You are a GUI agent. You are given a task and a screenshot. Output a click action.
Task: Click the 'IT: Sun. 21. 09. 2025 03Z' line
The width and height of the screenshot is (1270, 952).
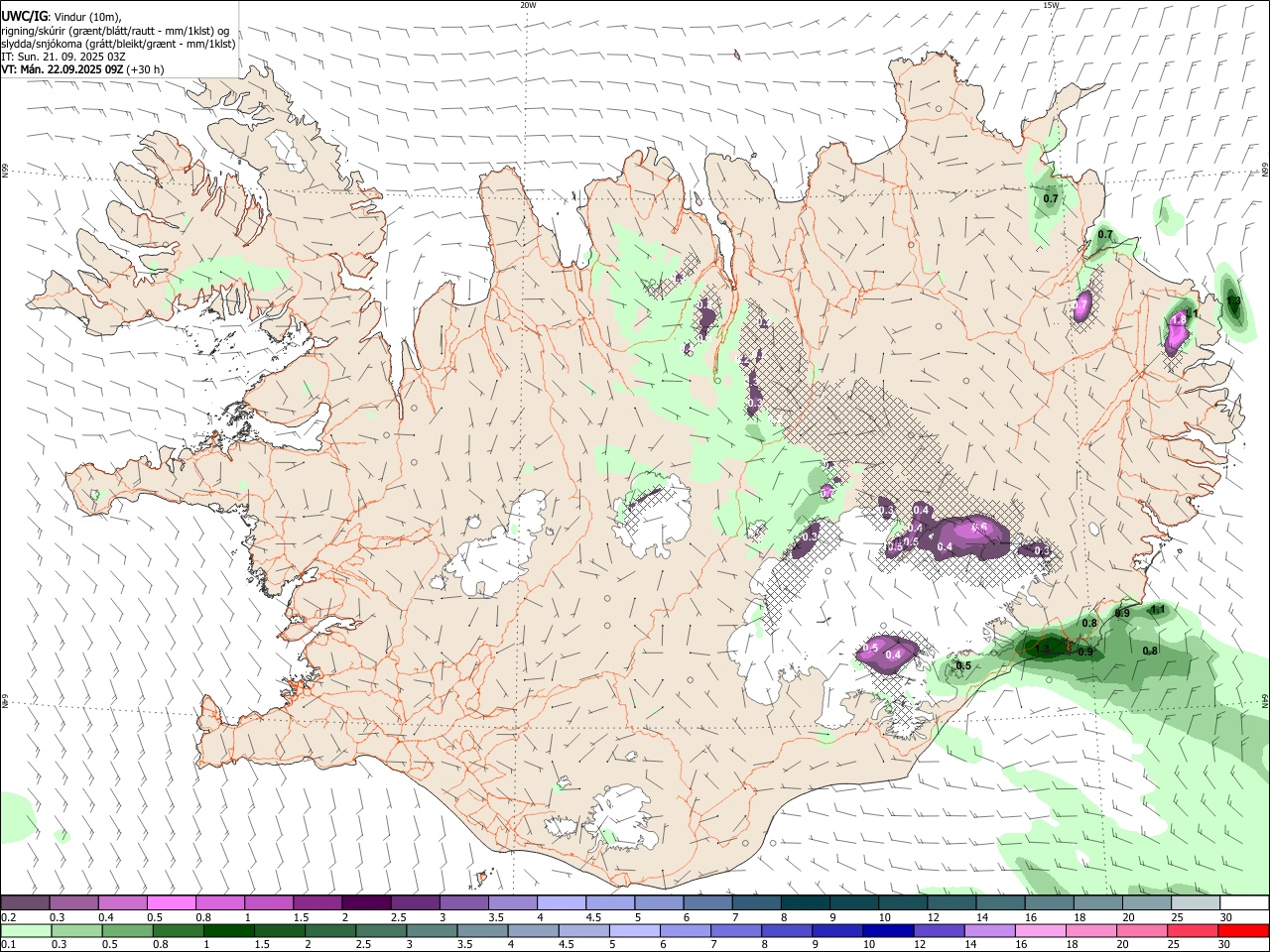63,57
